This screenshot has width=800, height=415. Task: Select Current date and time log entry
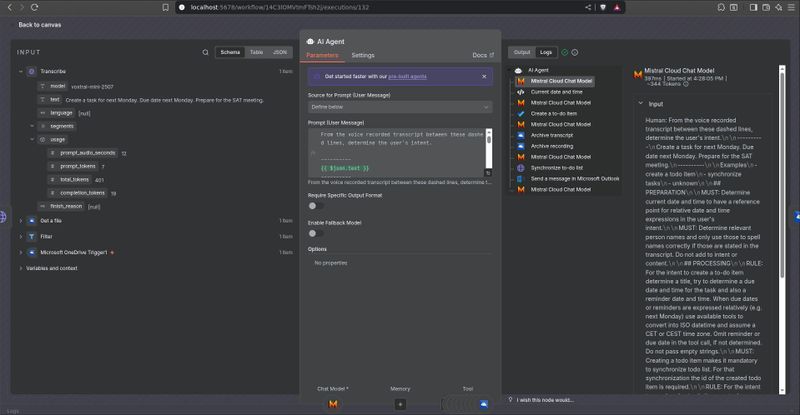[x=559, y=92]
